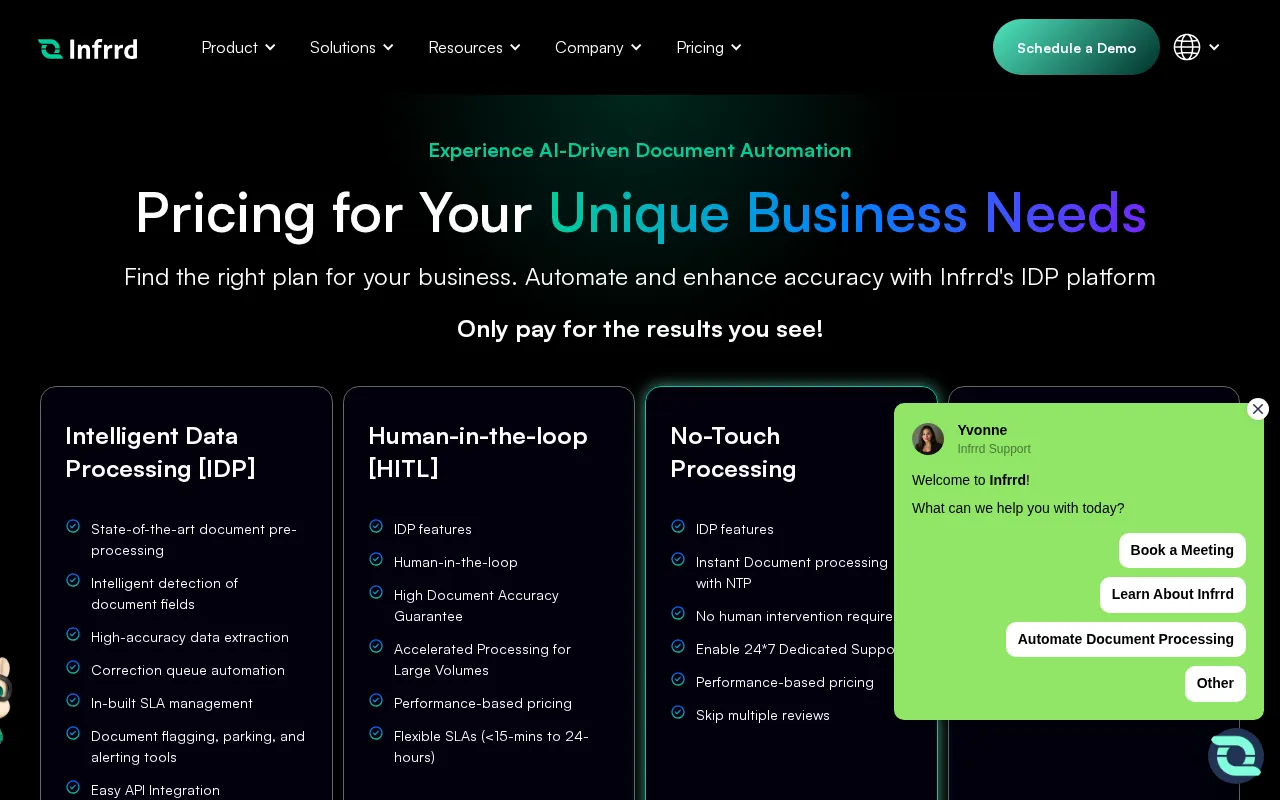Click checkmark beside Easy API Integration
This screenshot has width=1280, height=800.
pos(73,787)
